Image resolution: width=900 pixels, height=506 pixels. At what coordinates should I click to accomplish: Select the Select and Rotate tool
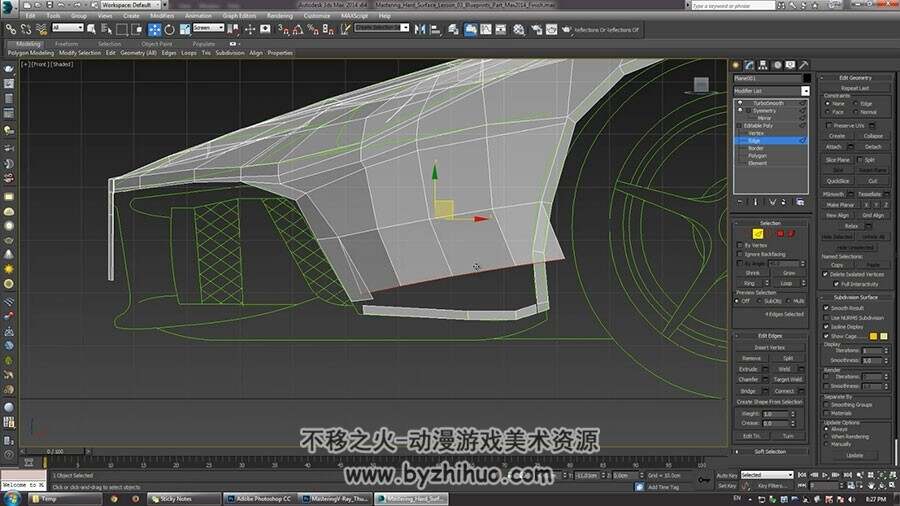point(169,29)
